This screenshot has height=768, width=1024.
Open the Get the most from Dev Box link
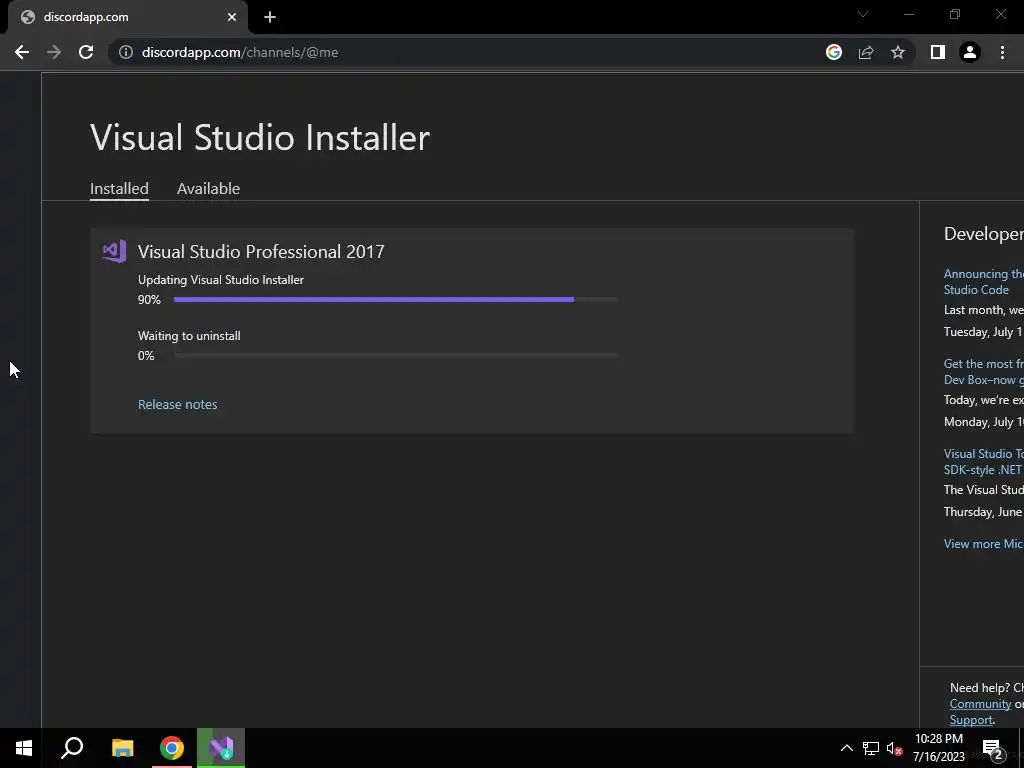[984, 372]
